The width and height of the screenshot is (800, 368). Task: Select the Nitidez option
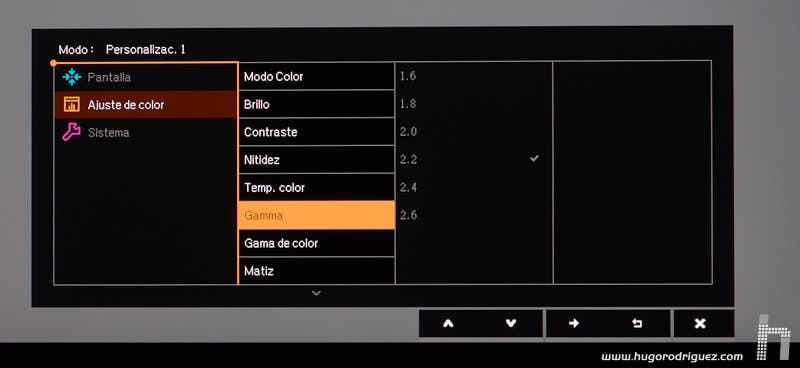(x=316, y=160)
